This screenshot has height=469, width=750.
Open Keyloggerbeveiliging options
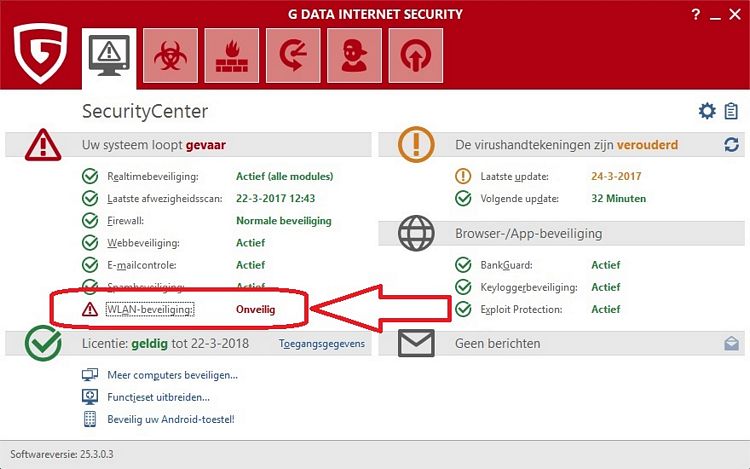click(529, 287)
